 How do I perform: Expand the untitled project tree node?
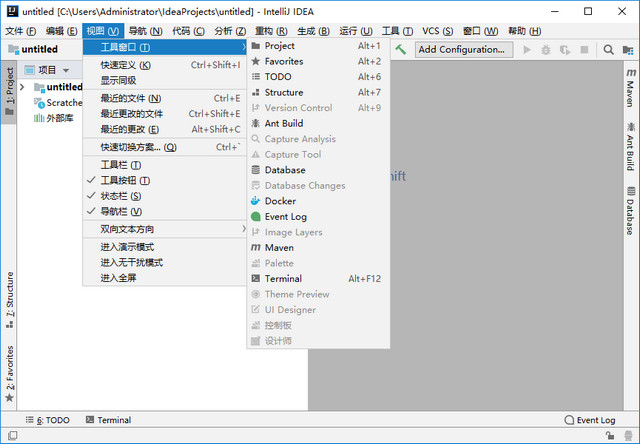coord(23,87)
